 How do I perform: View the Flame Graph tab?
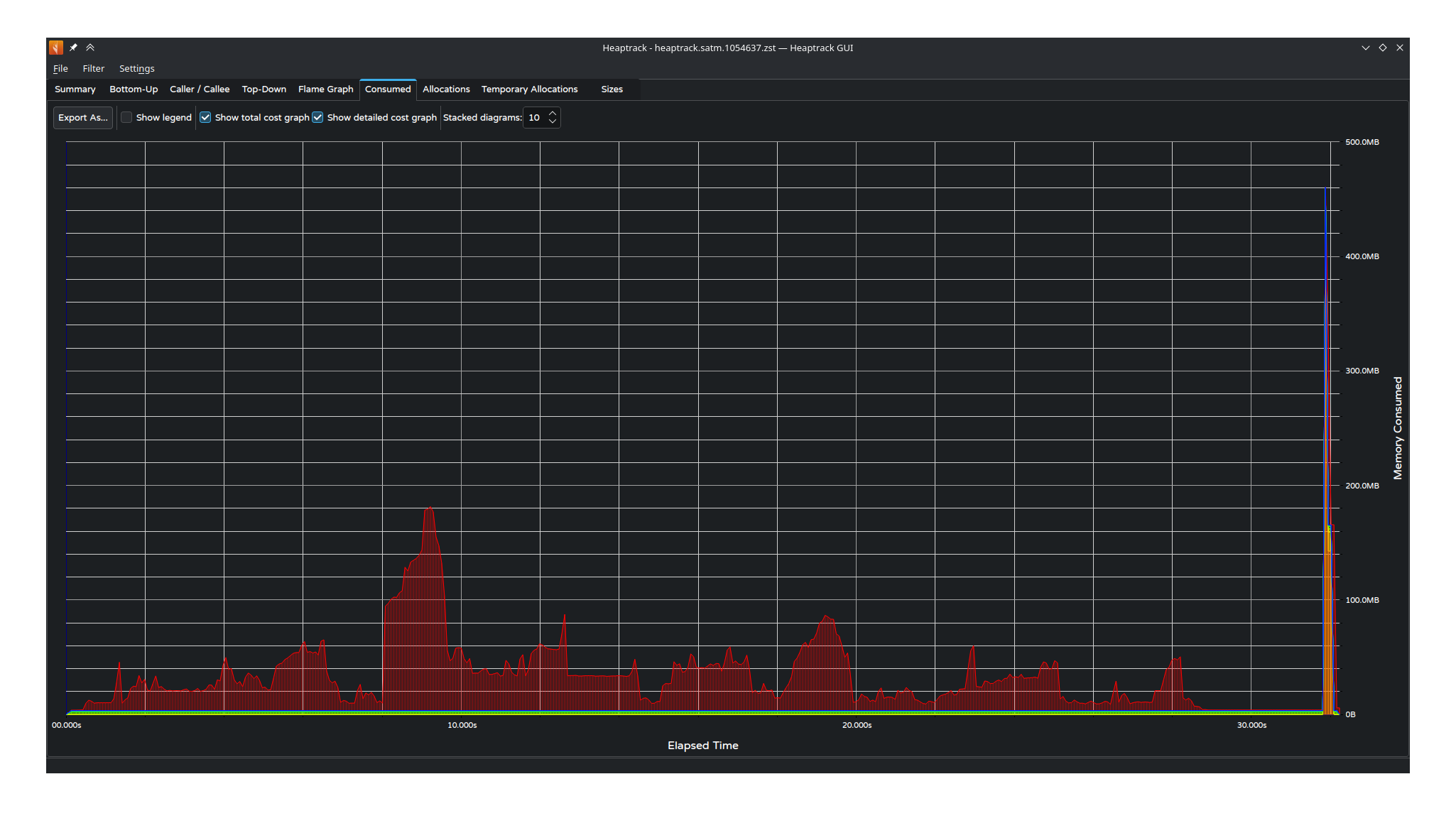(326, 89)
